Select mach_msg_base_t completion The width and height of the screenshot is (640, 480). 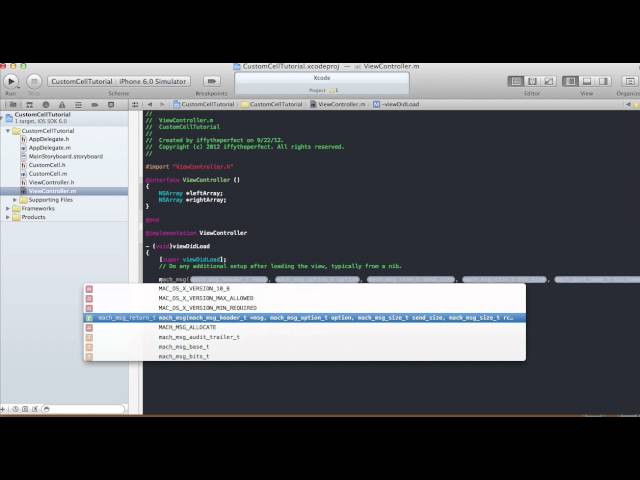[x=304, y=347]
